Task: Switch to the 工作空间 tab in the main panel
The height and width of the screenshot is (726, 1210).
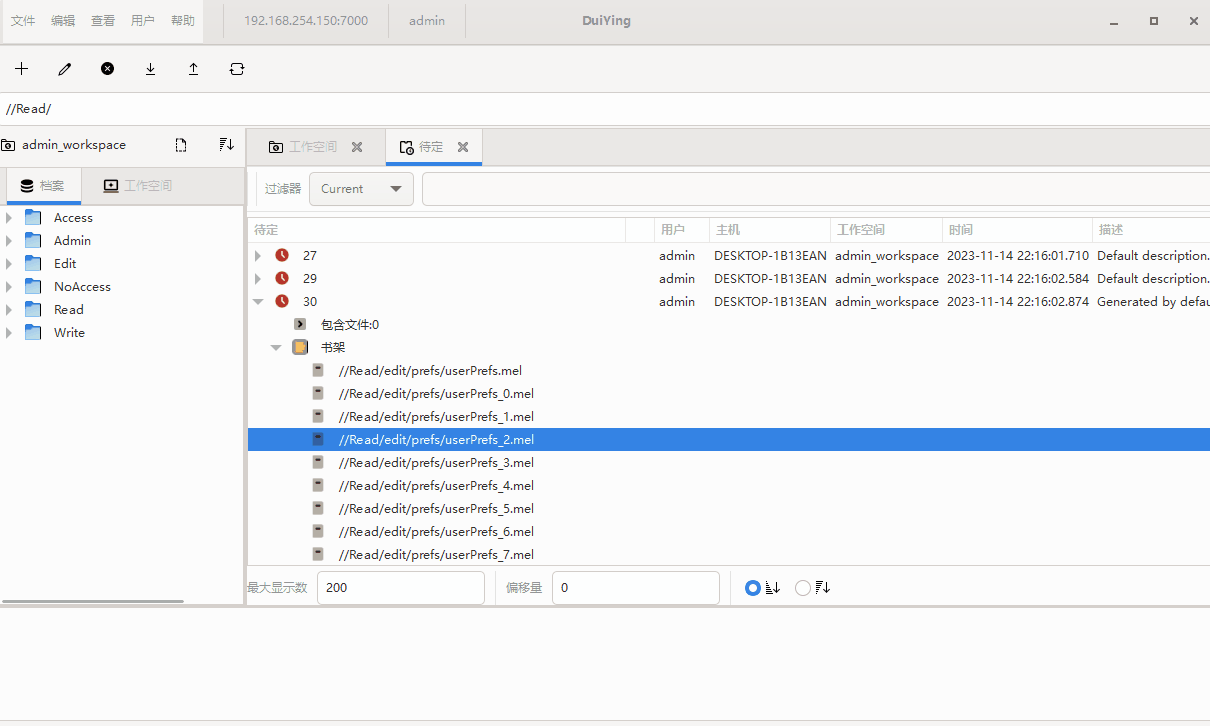Action: (312, 147)
